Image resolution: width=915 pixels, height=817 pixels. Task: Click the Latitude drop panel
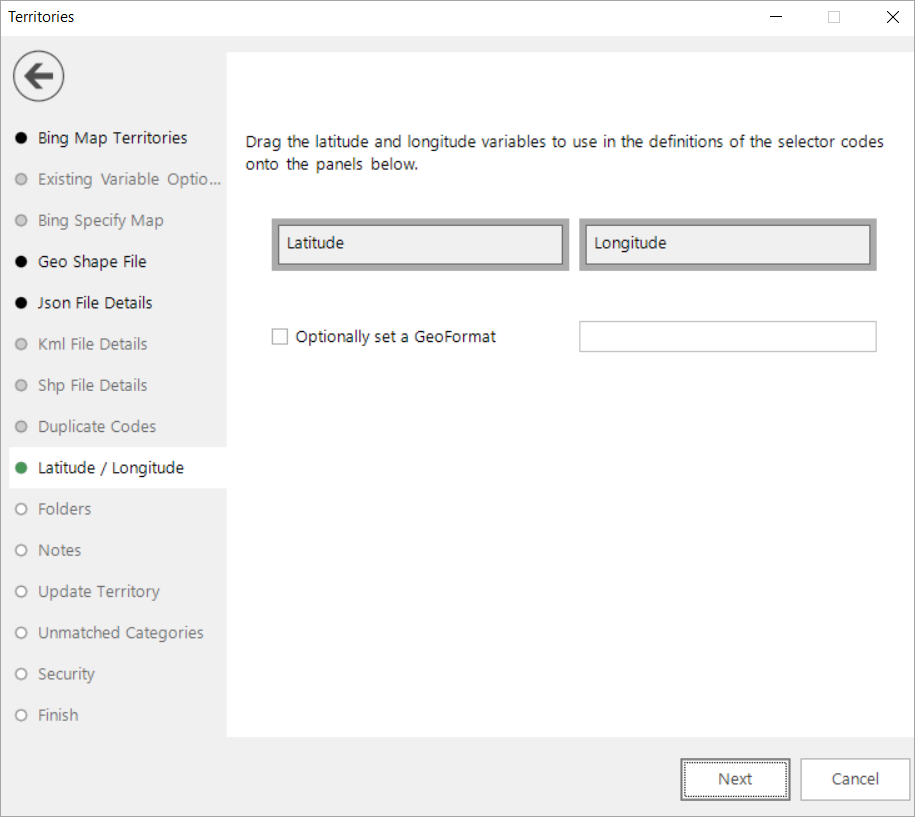coord(420,245)
